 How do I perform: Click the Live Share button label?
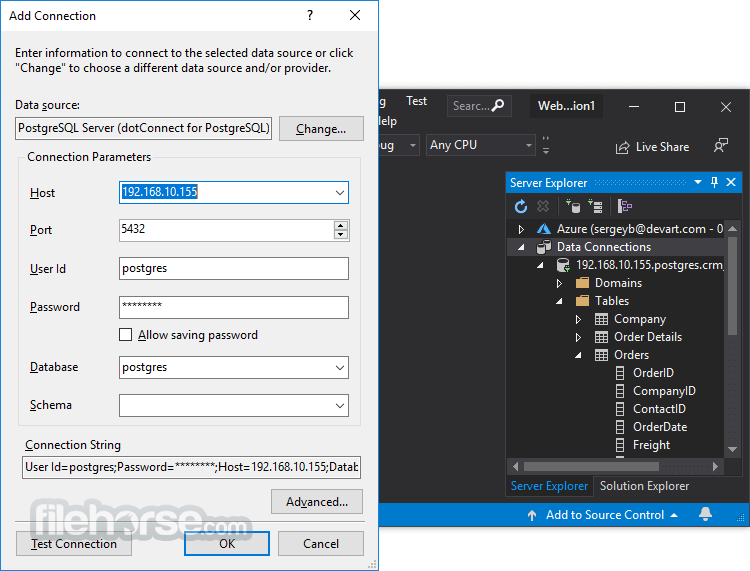pos(662,147)
